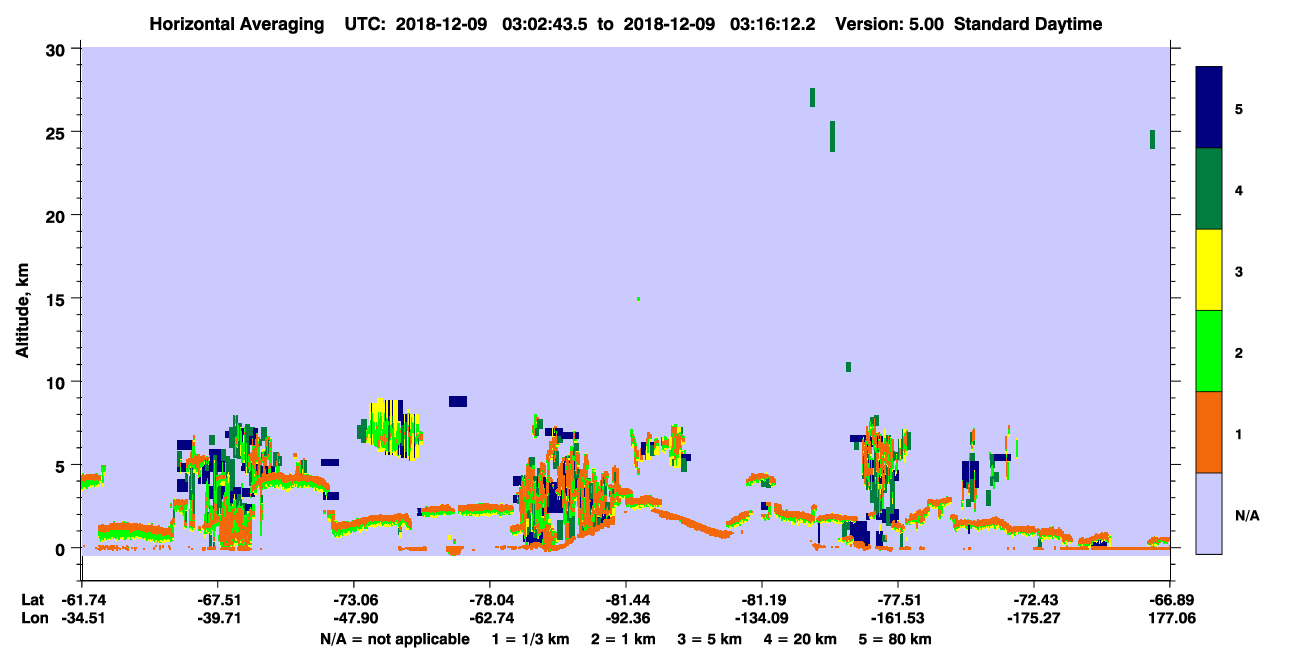Click the latitude value -81.44

(x=625, y=600)
